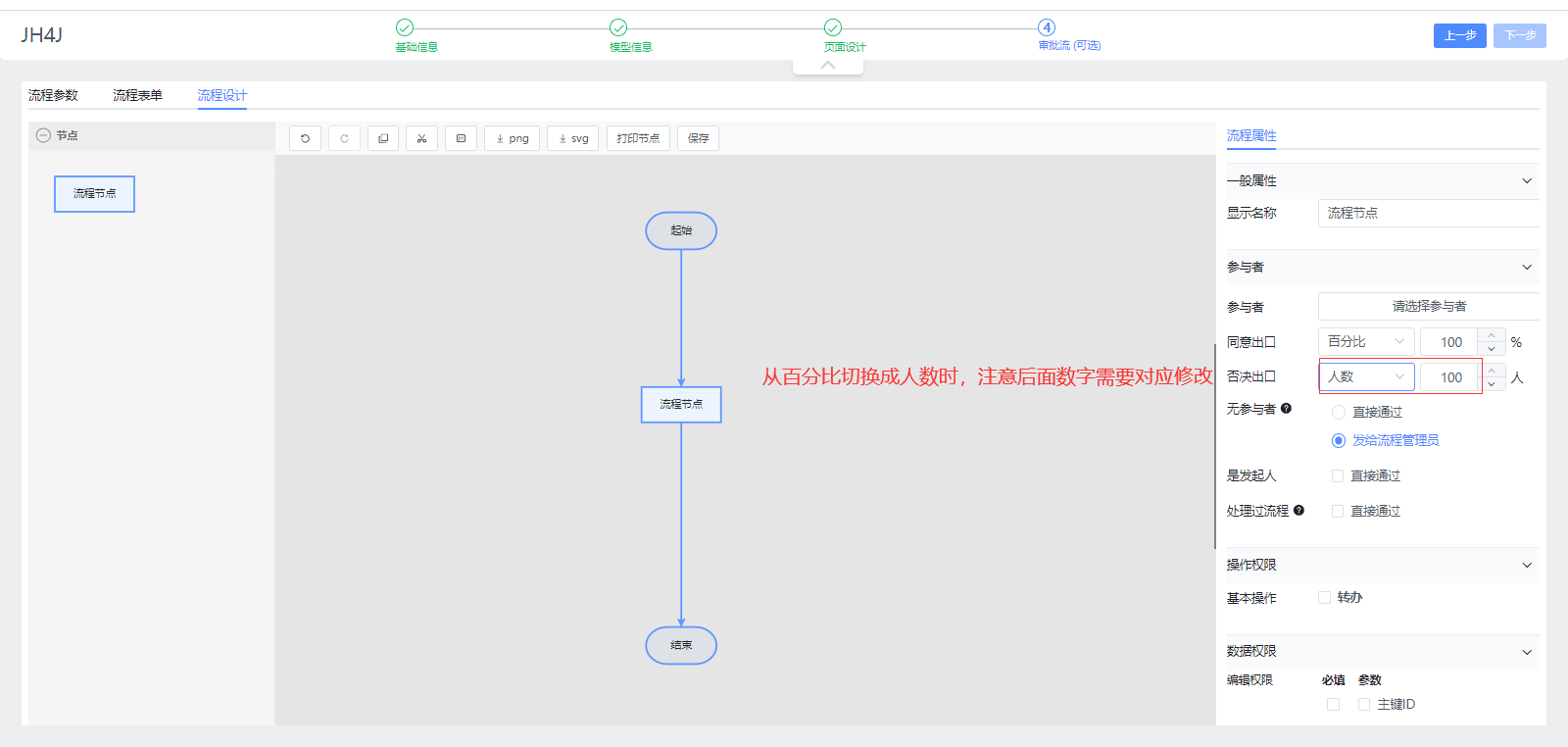Click the fit-to-canvas icon button
Screen dimensions: 1568x747
click(461, 138)
